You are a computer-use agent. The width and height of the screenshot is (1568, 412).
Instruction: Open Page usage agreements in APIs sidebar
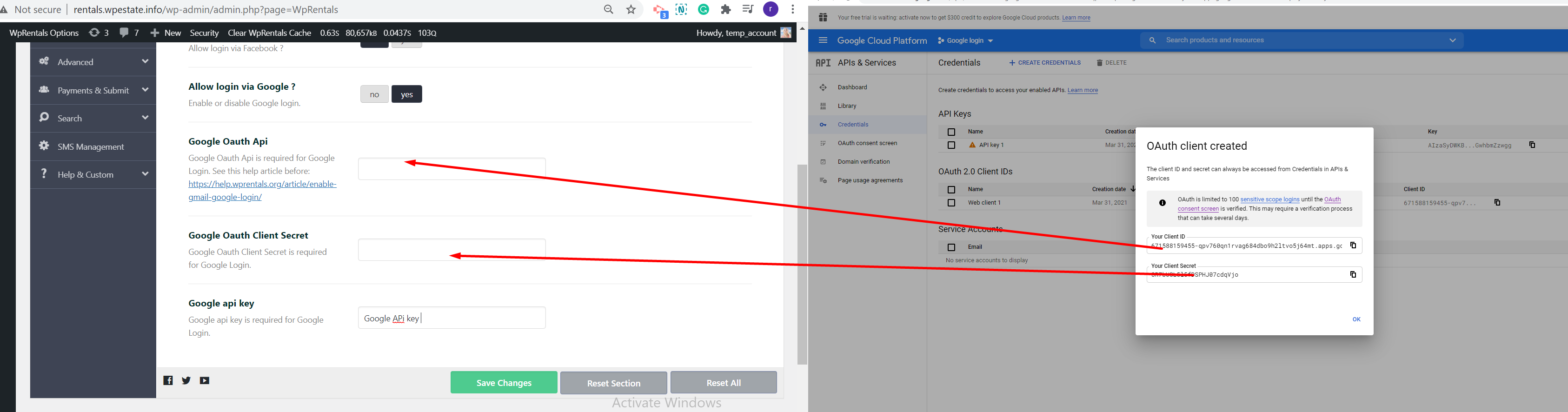pos(870,180)
